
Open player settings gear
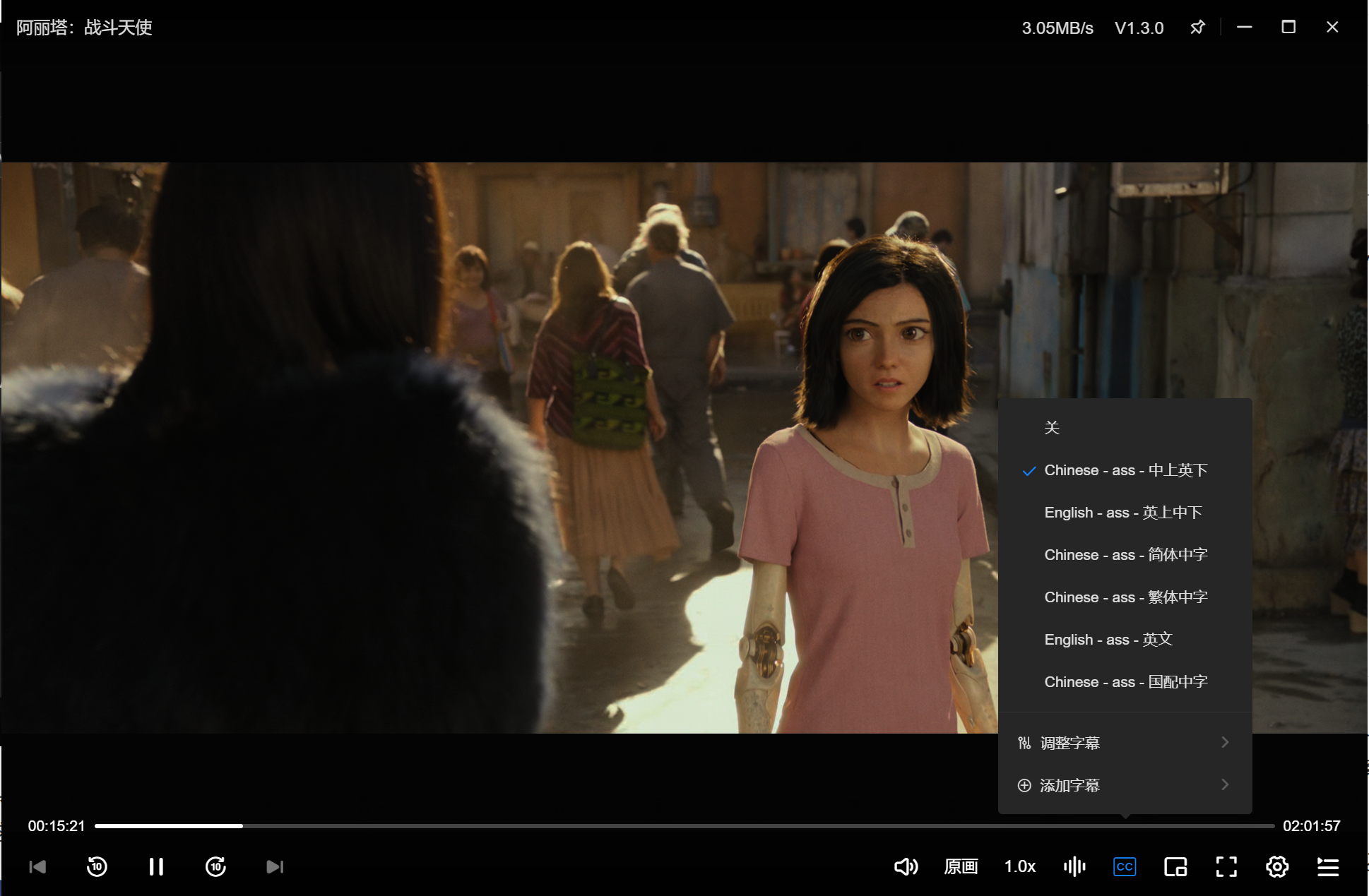coord(1277,866)
